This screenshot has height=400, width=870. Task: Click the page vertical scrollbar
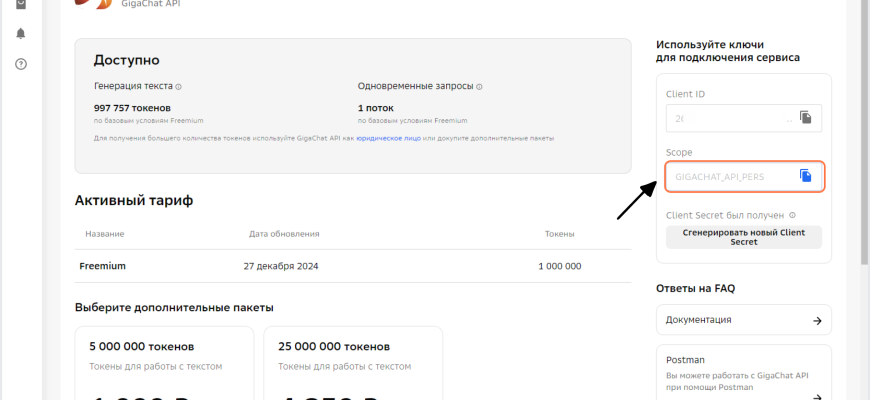[865, 150]
